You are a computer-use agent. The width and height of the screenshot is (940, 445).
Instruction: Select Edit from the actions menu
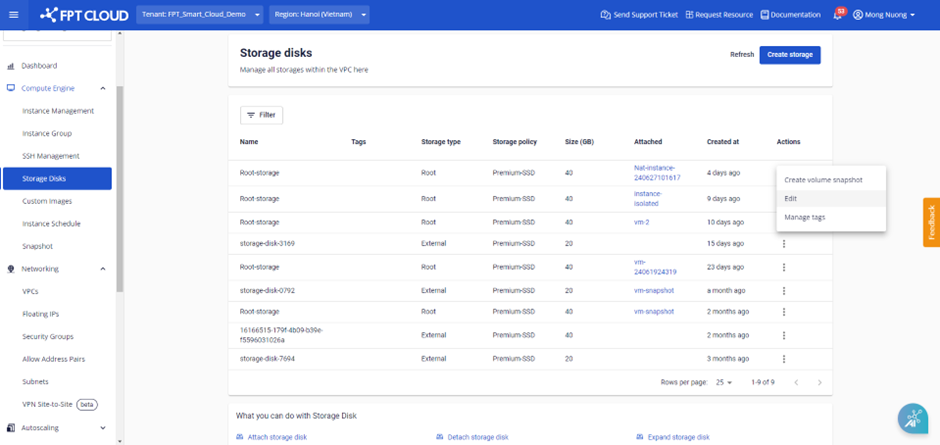click(x=791, y=198)
